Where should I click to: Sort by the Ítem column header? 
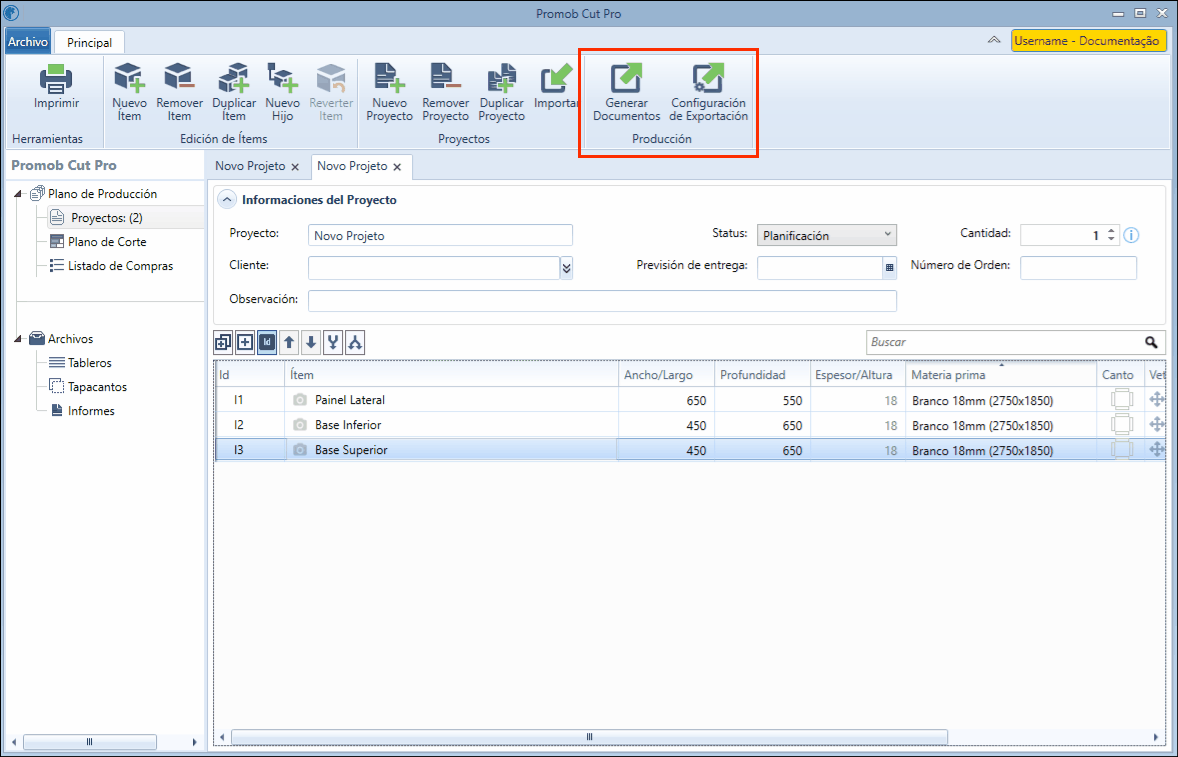[x=452, y=375]
